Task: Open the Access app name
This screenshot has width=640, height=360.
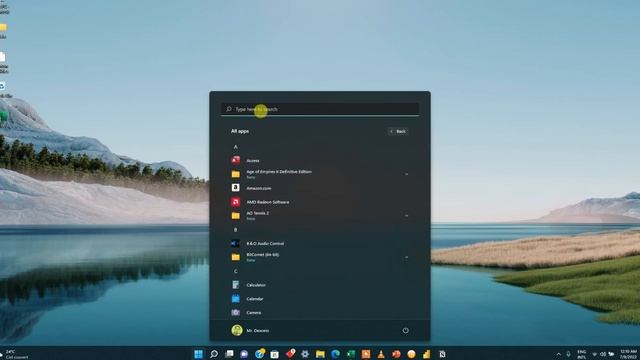Action: click(253, 161)
